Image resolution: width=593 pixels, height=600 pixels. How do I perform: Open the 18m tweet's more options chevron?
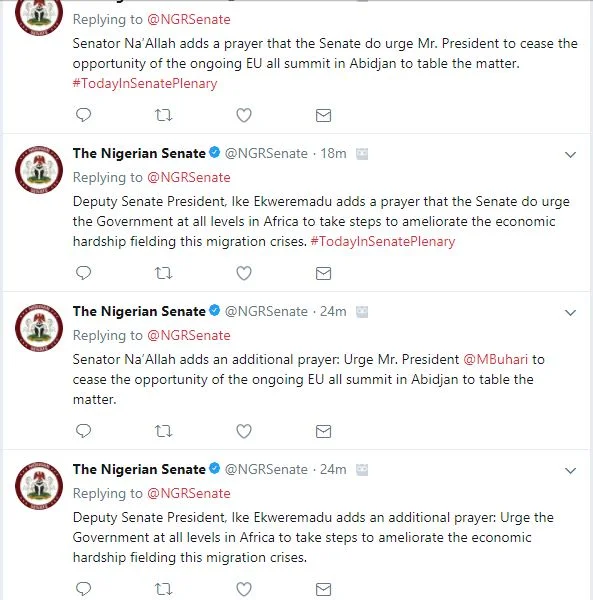click(x=570, y=155)
